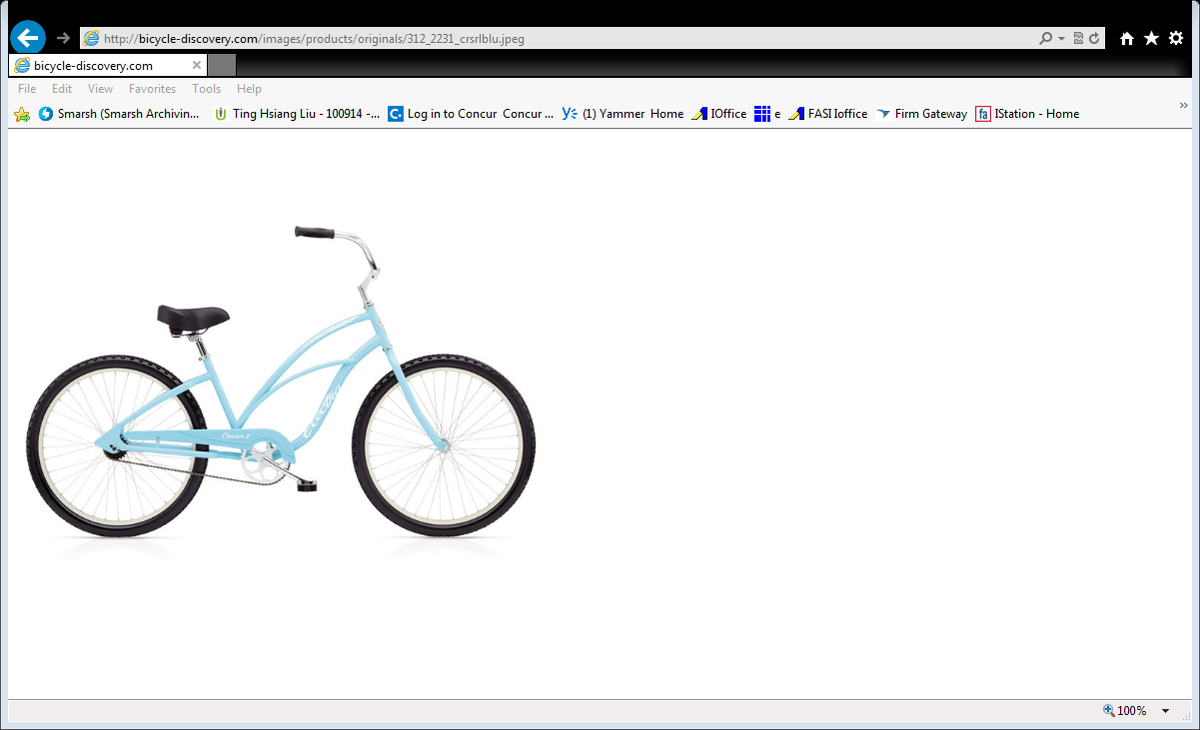Click the Forward navigation arrow
The image size is (1200, 730).
coord(60,37)
